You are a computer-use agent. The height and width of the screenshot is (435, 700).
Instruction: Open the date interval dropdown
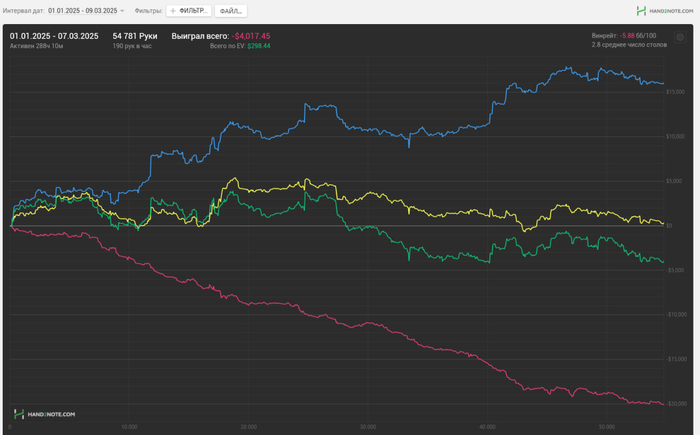pos(87,11)
